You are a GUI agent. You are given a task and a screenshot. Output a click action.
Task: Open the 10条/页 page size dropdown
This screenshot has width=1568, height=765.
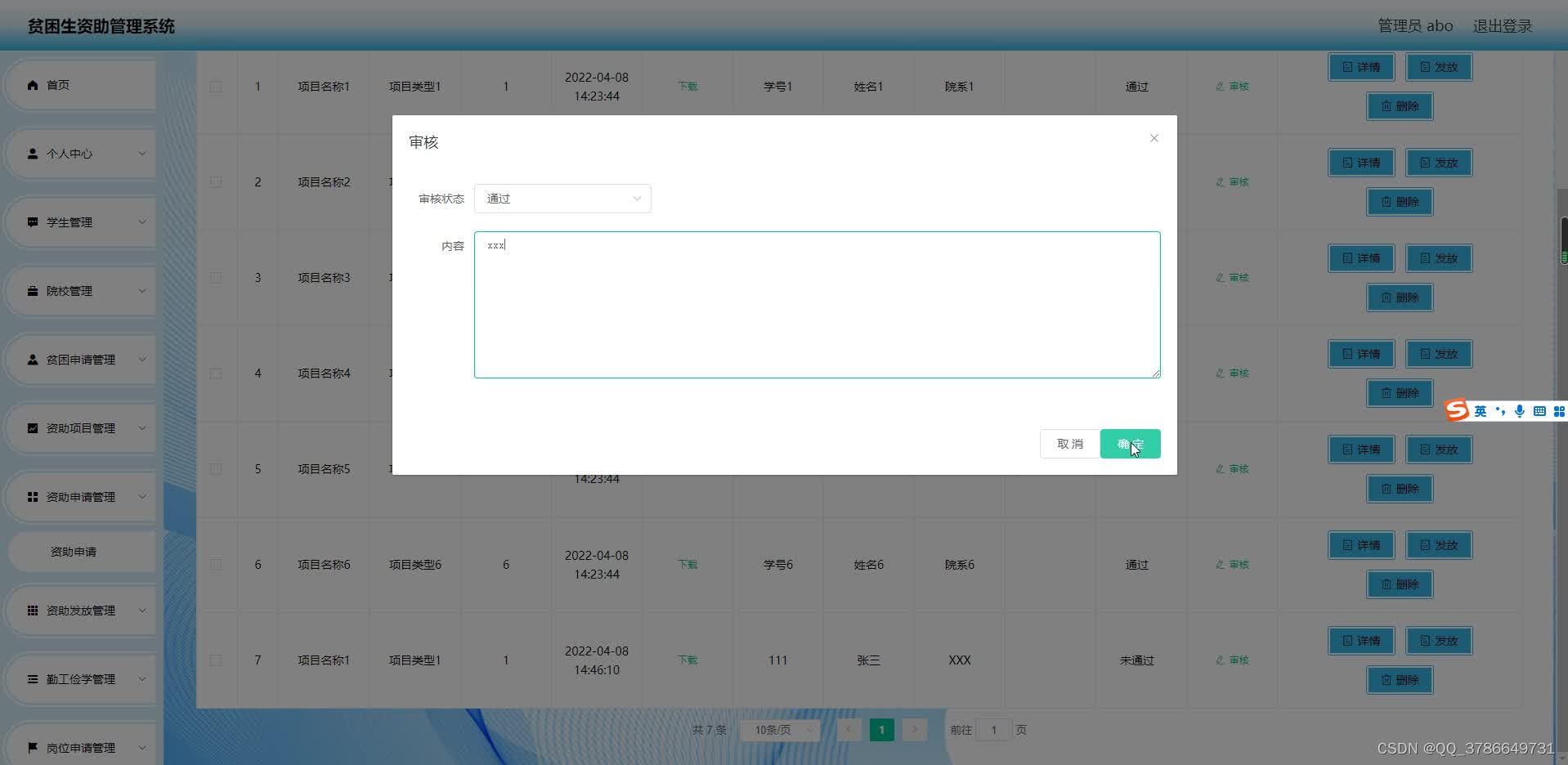[x=780, y=730]
